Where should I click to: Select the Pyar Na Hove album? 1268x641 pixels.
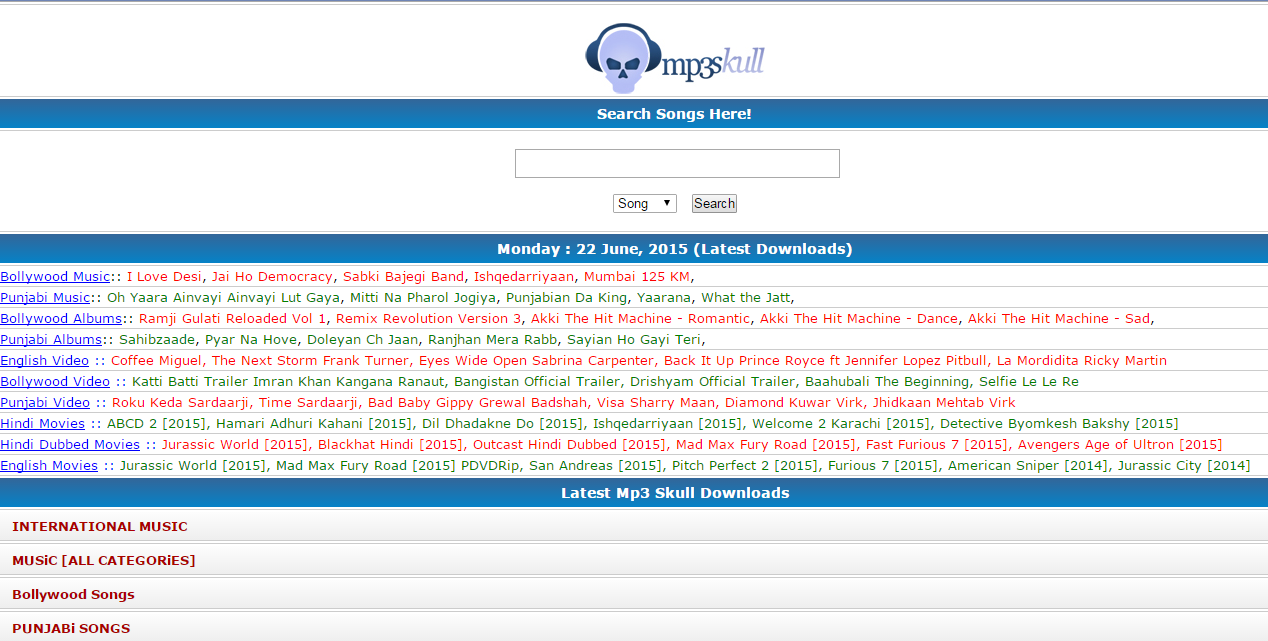[x=251, y=339]
